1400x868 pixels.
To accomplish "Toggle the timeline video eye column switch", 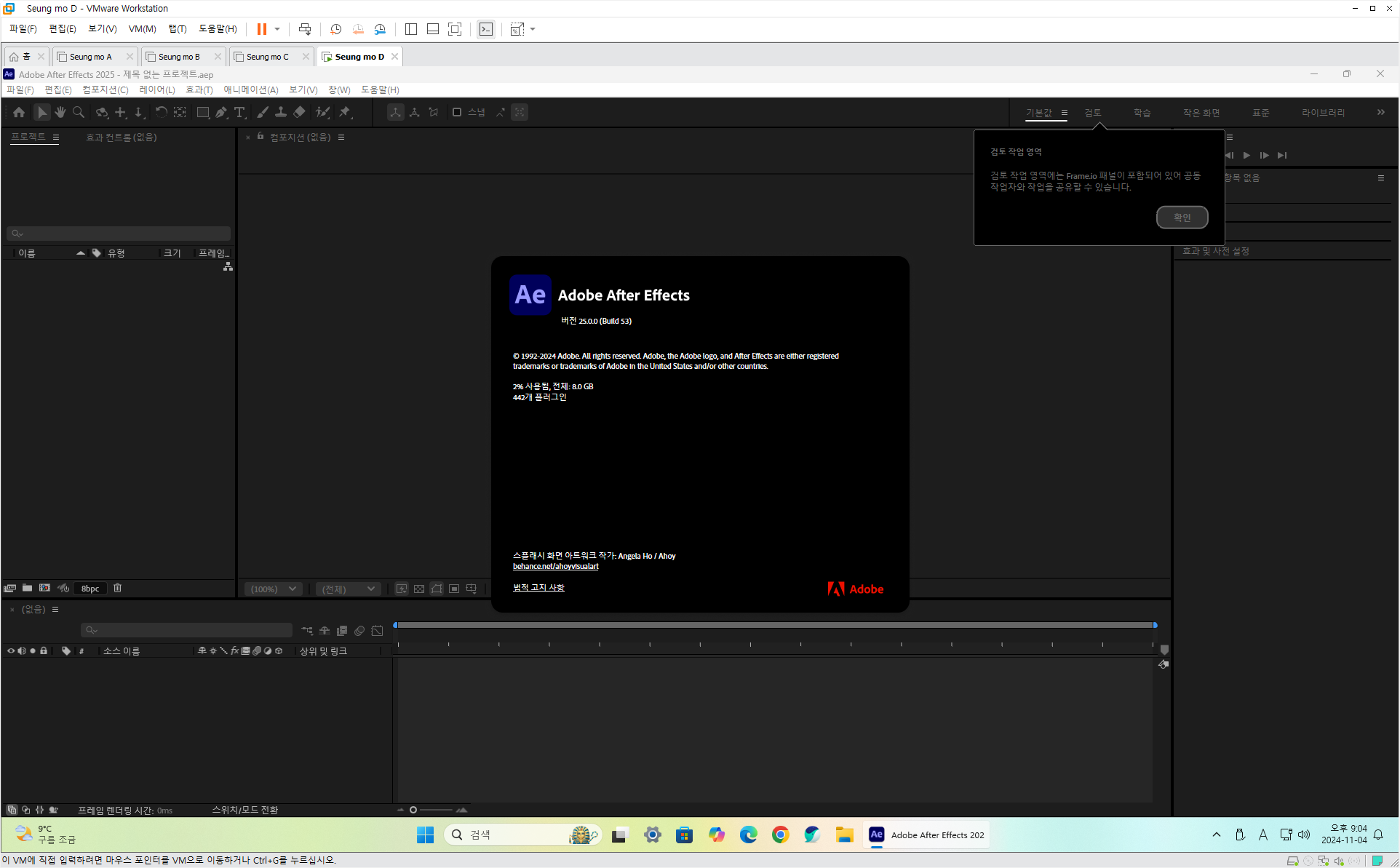I will click(11, 651).
